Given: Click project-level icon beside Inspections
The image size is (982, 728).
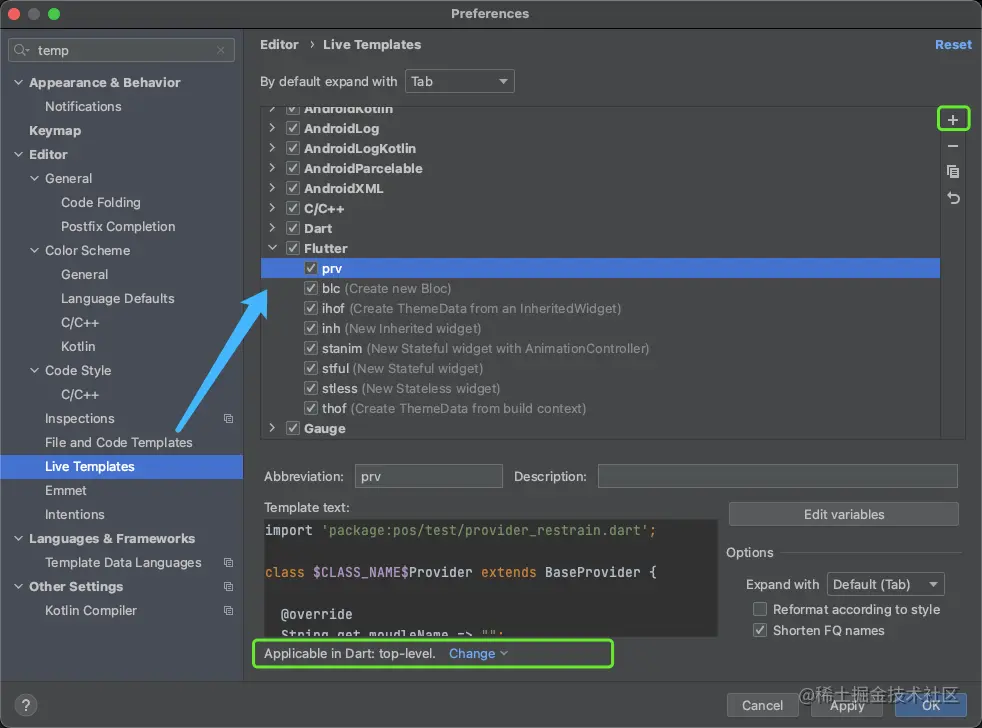Looking at the screenshot, I should click(x=229, y=419).
